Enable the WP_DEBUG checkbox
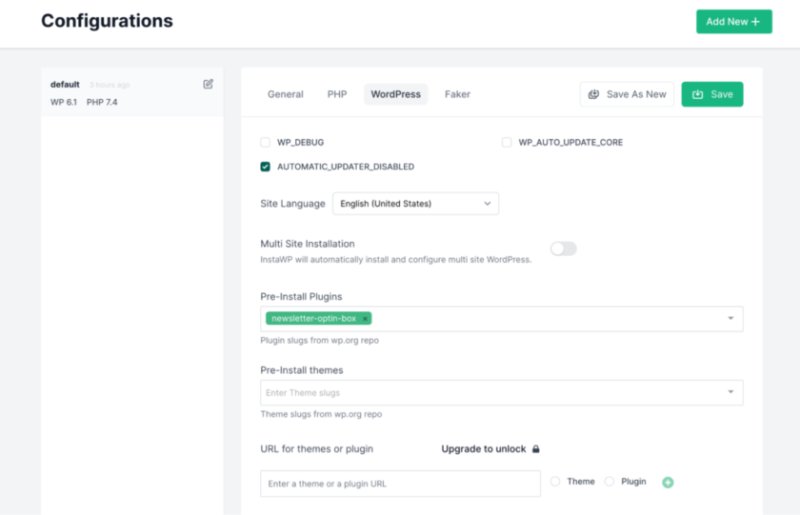 point(265,142)
